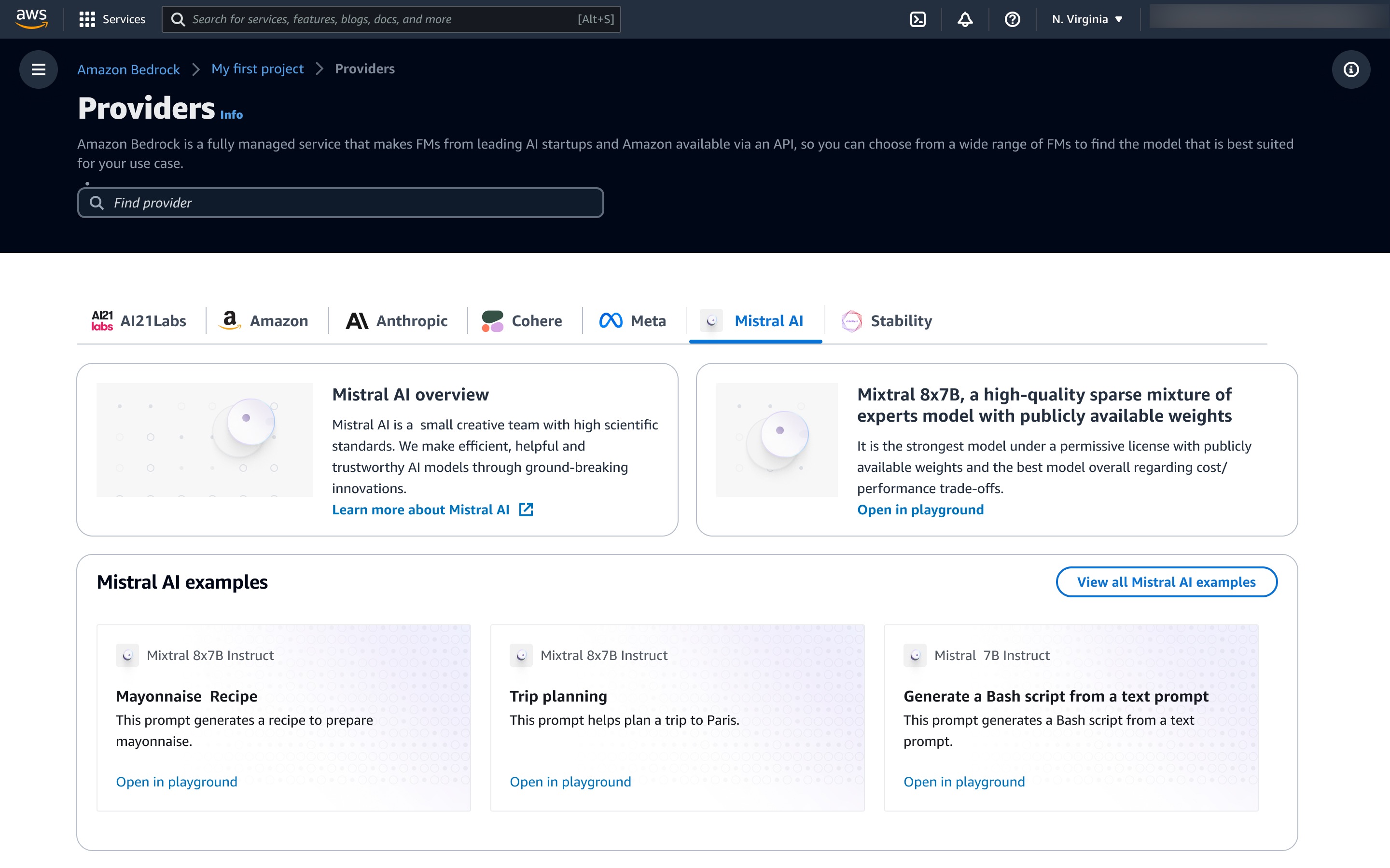The width and height of the screenshot is (1390, 868).
Task: Expand the N. Virginia region dropdown
Action: pos(1086,19)
